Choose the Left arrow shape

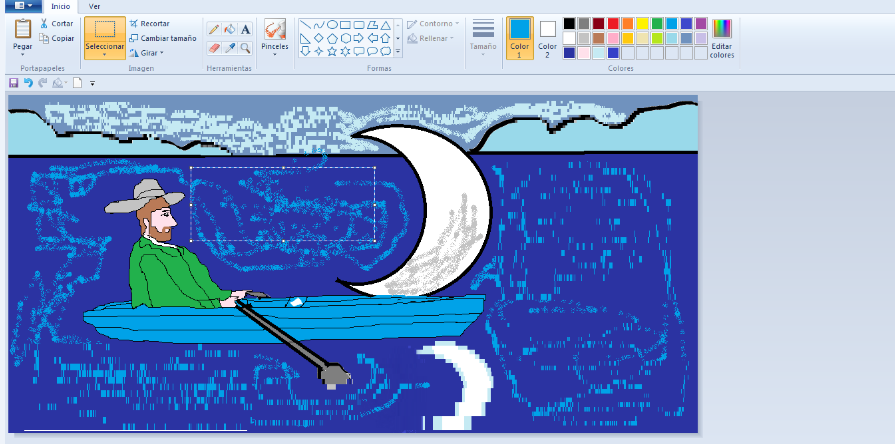(x=372, y=38)
